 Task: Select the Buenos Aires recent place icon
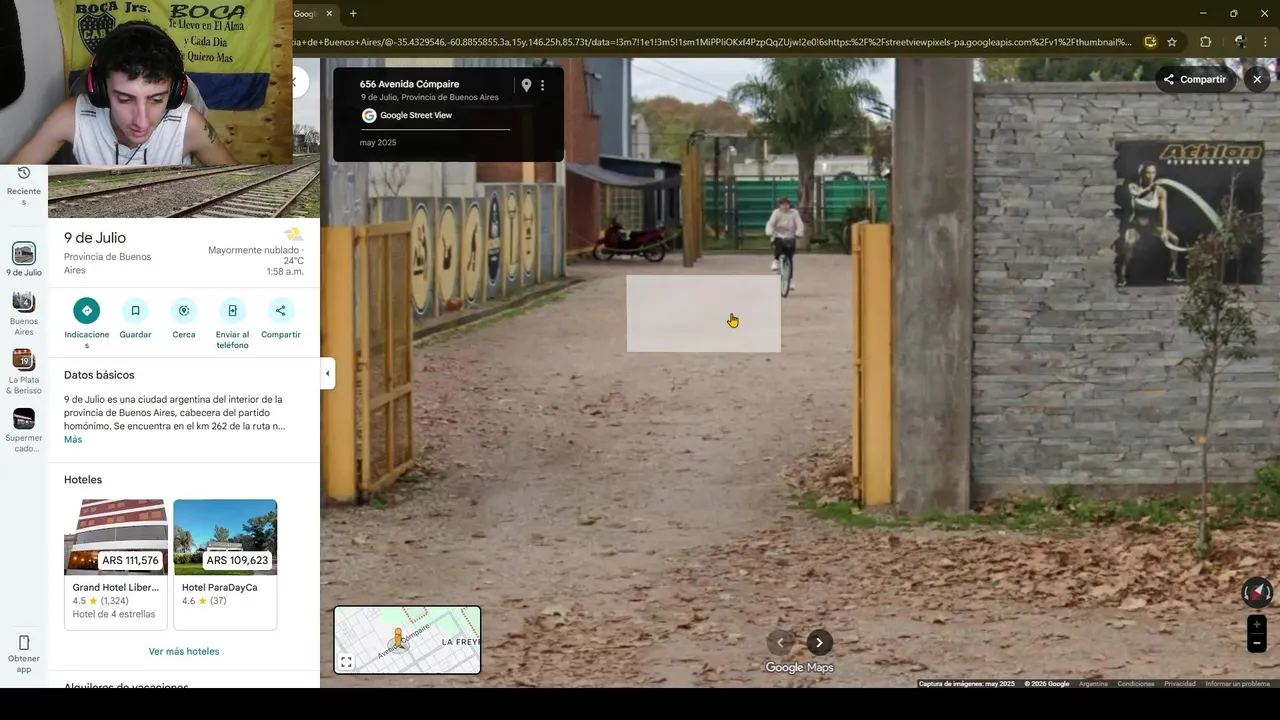click(24, 302)
